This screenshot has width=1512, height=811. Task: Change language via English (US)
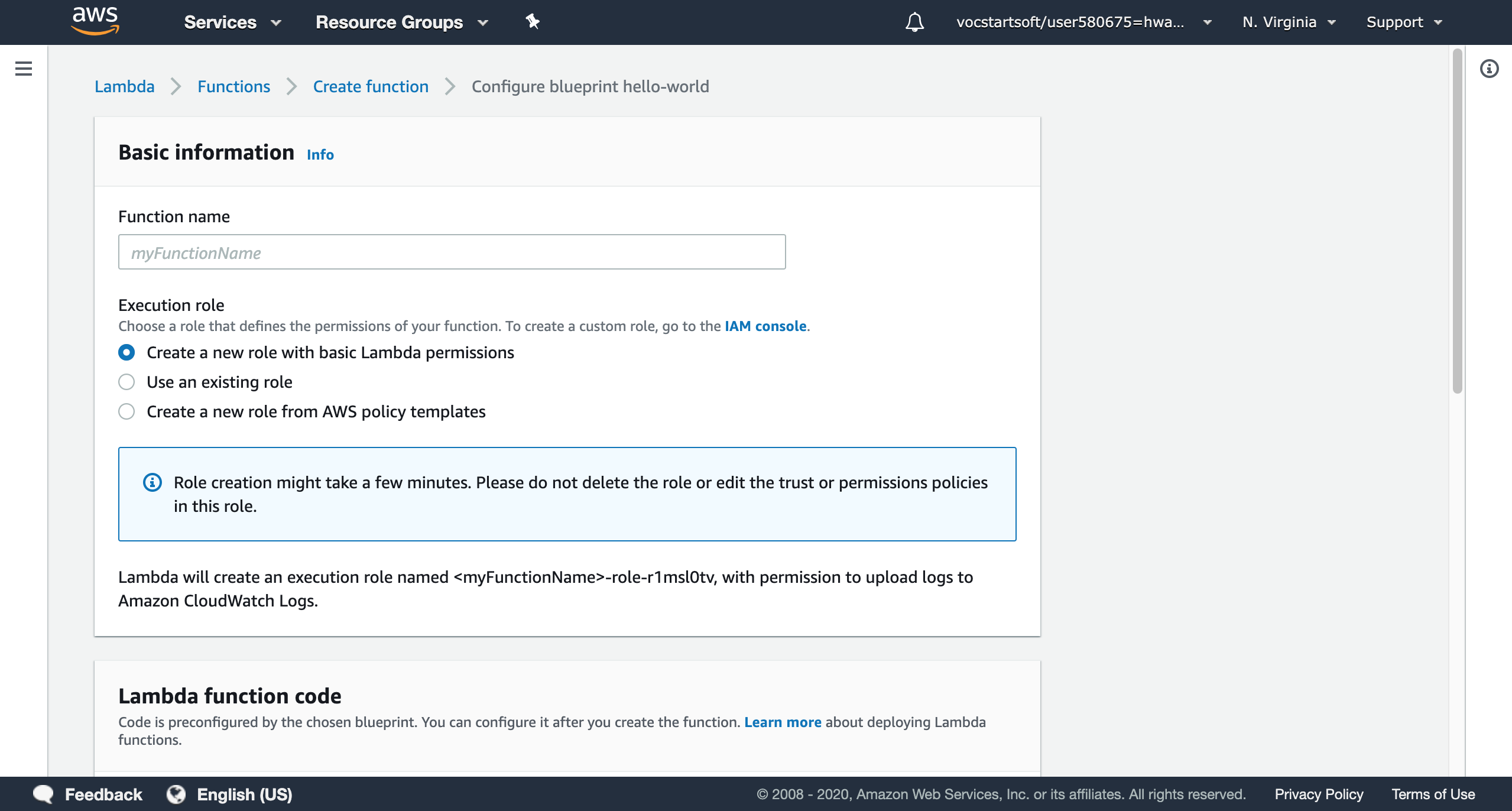245,794
